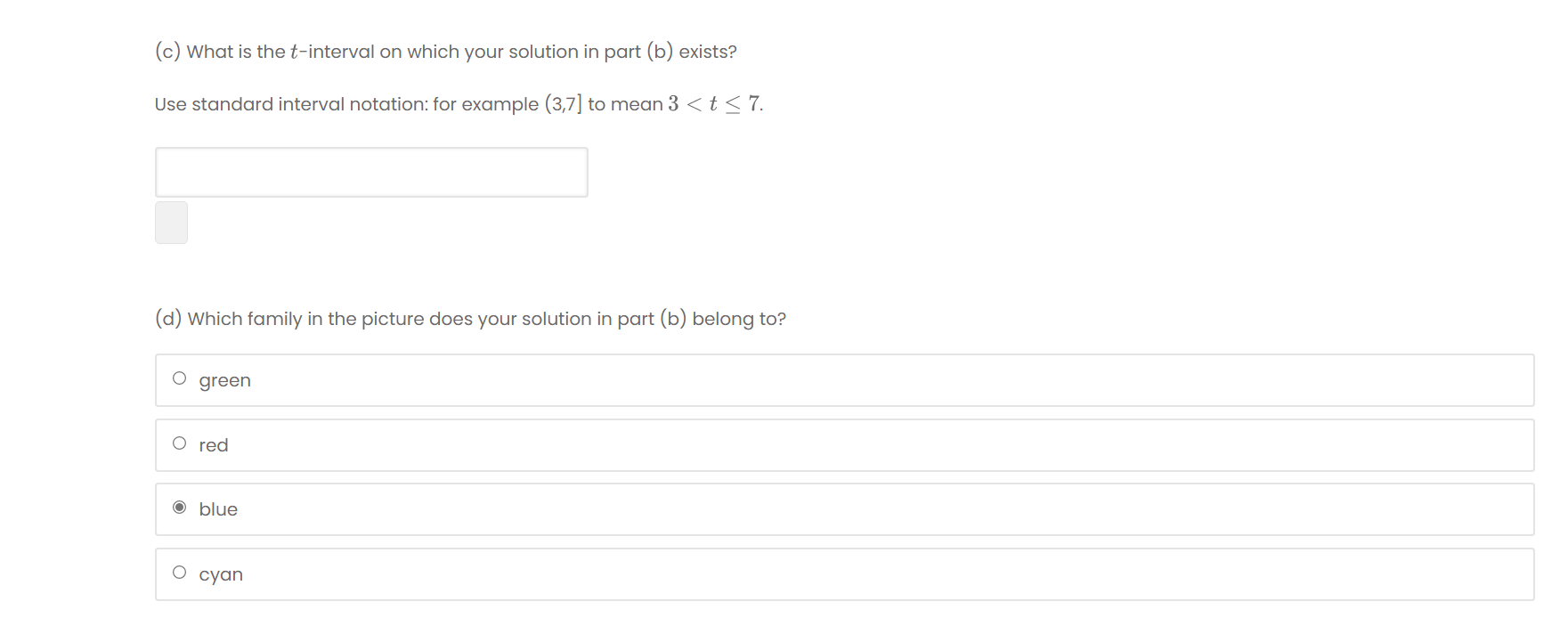Click inside the interval notation answer field
The image size is (1568, 634).
pos(371,171)
